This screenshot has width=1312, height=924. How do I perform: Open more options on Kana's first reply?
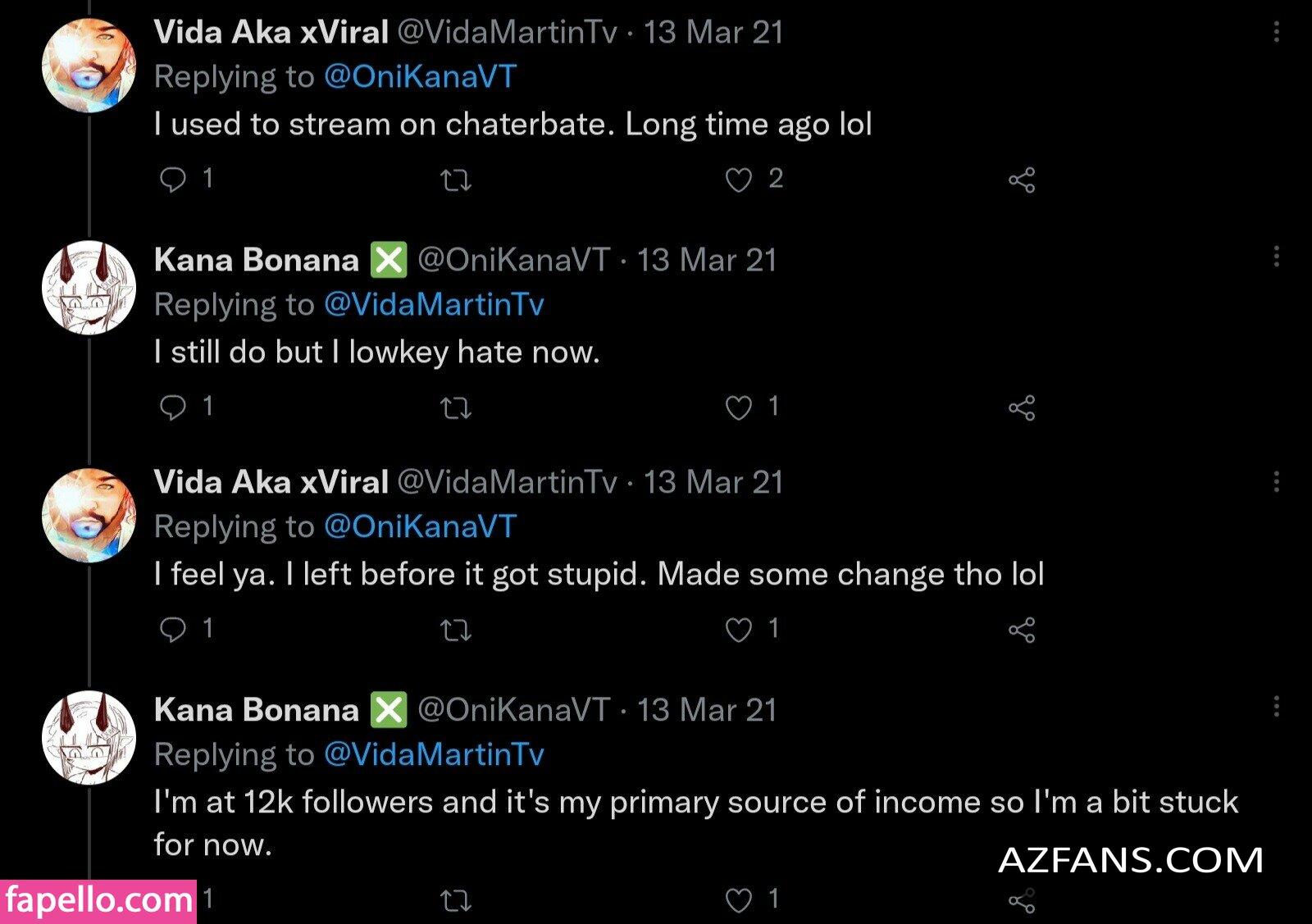click(1276, 257)
